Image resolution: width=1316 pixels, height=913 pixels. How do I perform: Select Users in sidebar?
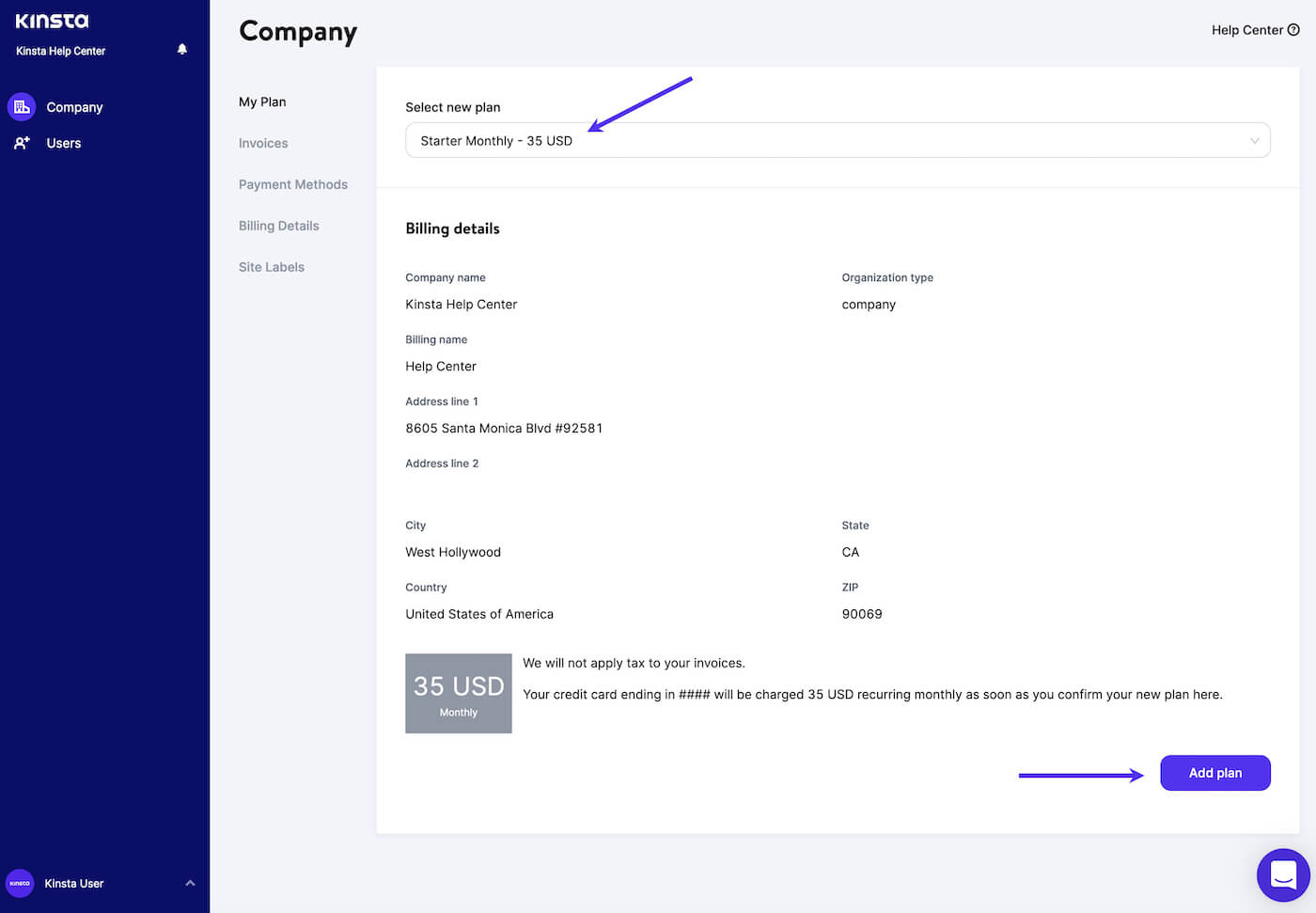coord(64,143)
